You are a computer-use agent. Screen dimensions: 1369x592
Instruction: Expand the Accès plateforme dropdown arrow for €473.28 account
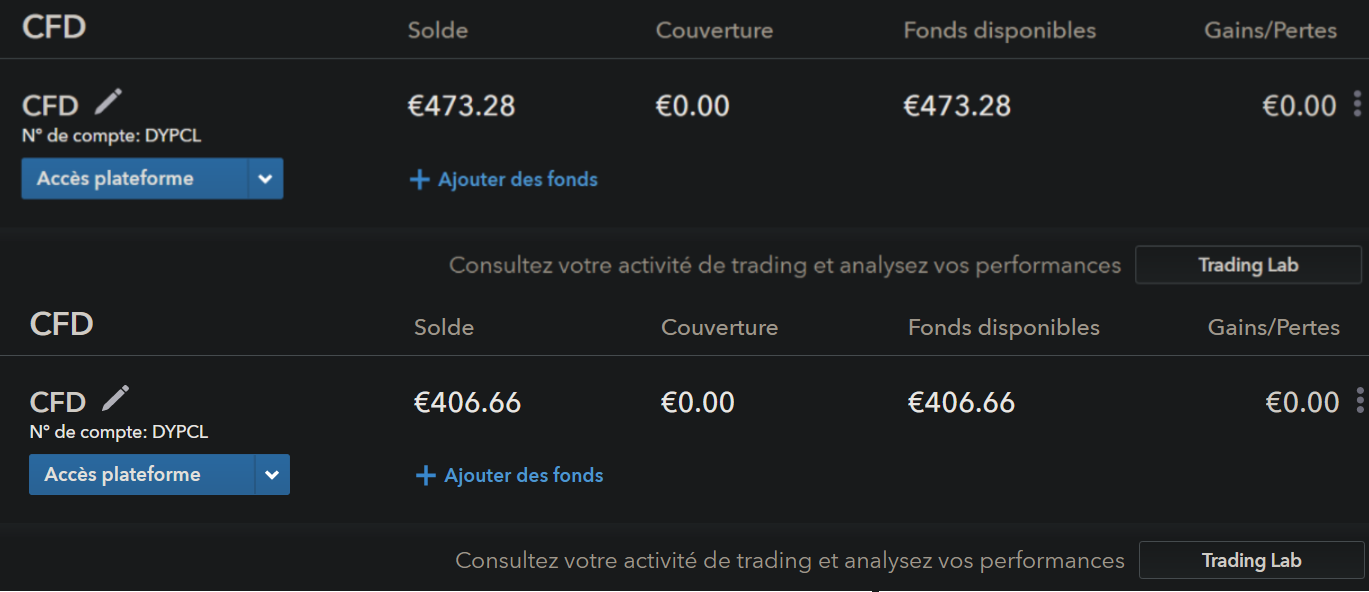(x=265, y=179)
